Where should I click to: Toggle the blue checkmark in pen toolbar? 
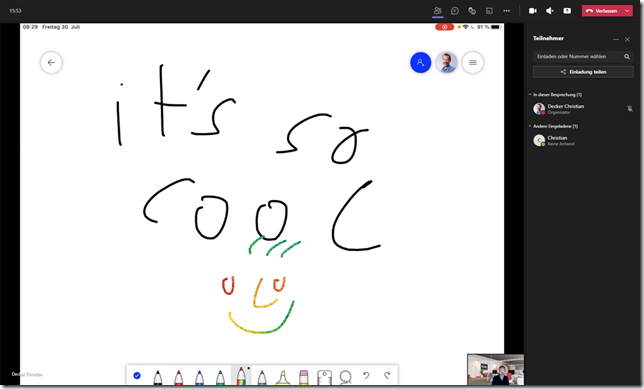click(x=137, y=375)
